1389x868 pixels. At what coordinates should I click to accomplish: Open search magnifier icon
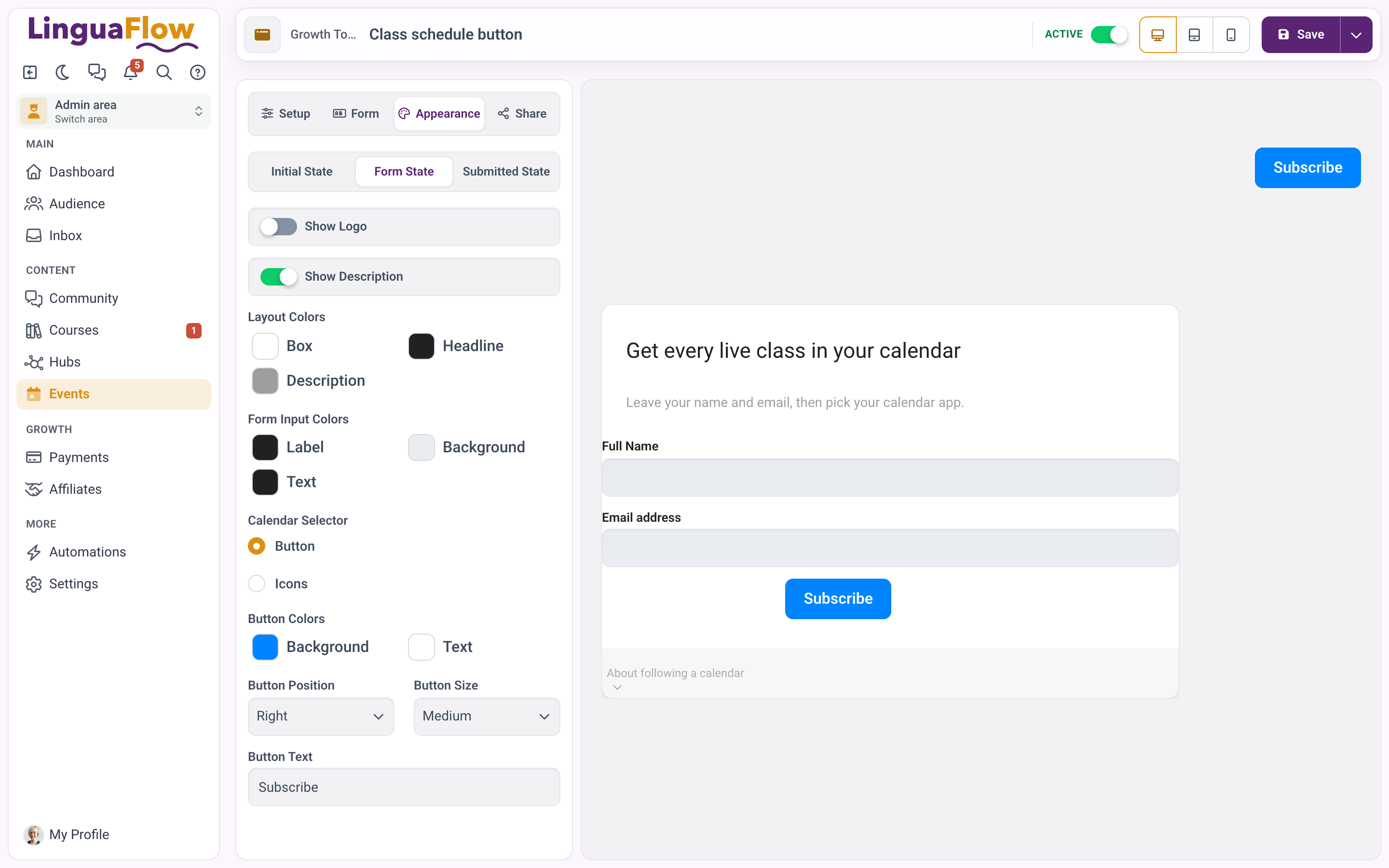coord(164,72)
